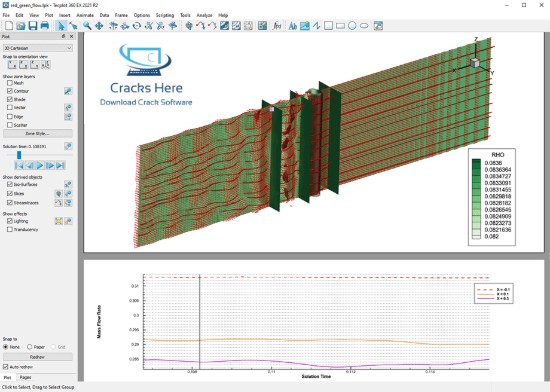Screen dimensions: 550x392
Task: Select the Rectangle geometry tool
Action: tap(340, 26)
